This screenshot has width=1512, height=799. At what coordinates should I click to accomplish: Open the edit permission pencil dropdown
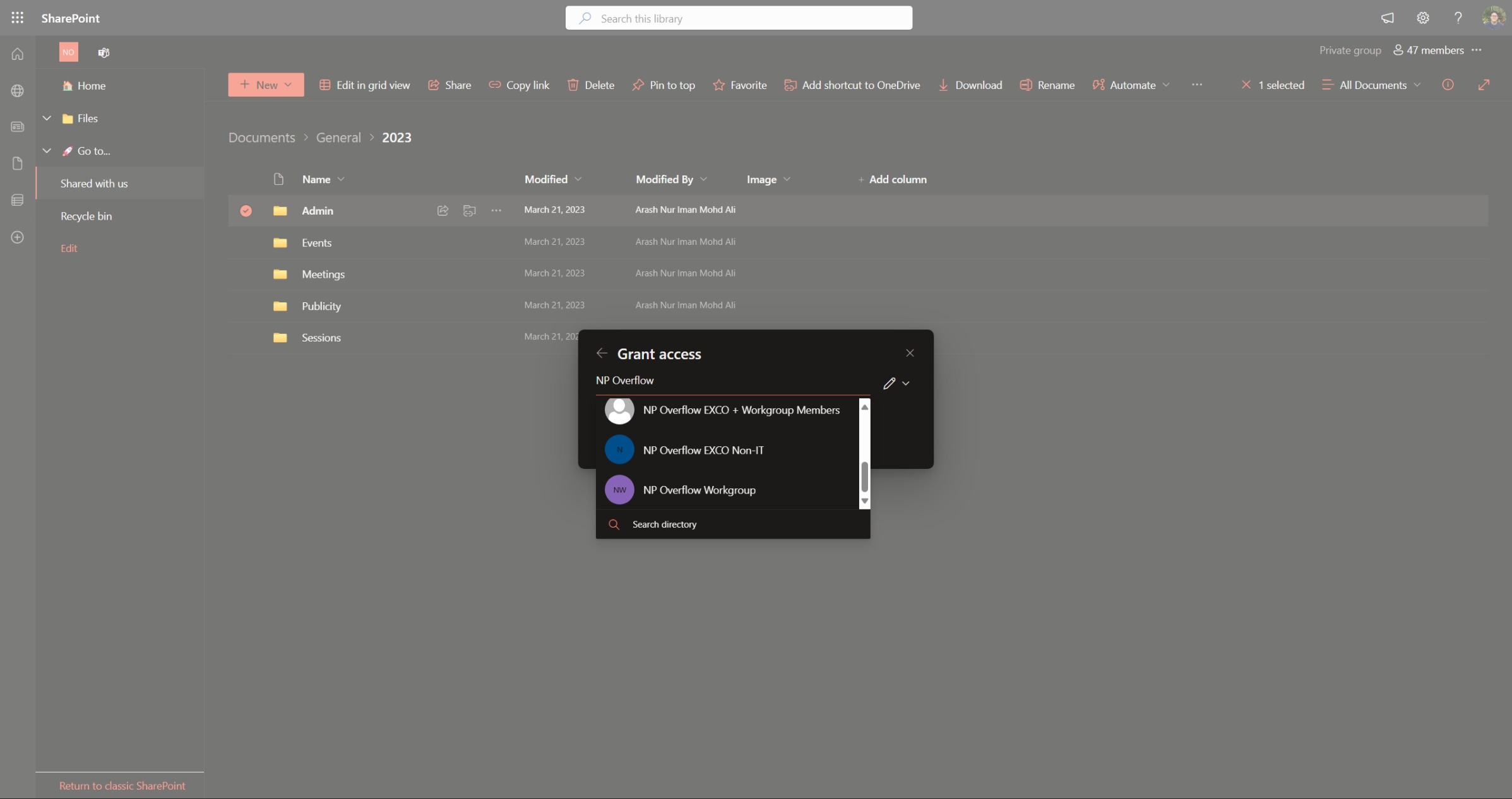896,383
